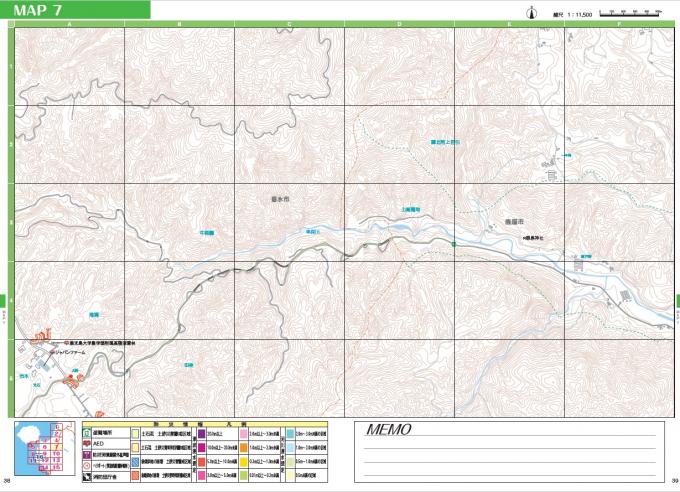Viewport: 680px width, 492px height.
Task: Click the green square marker on the map road
Action: point(454,244)
